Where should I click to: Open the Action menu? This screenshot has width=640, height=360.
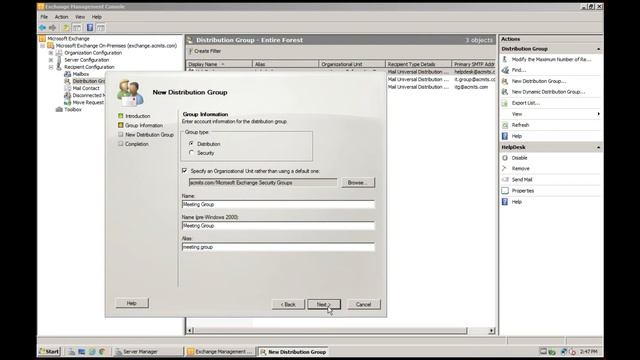[61, 17]
